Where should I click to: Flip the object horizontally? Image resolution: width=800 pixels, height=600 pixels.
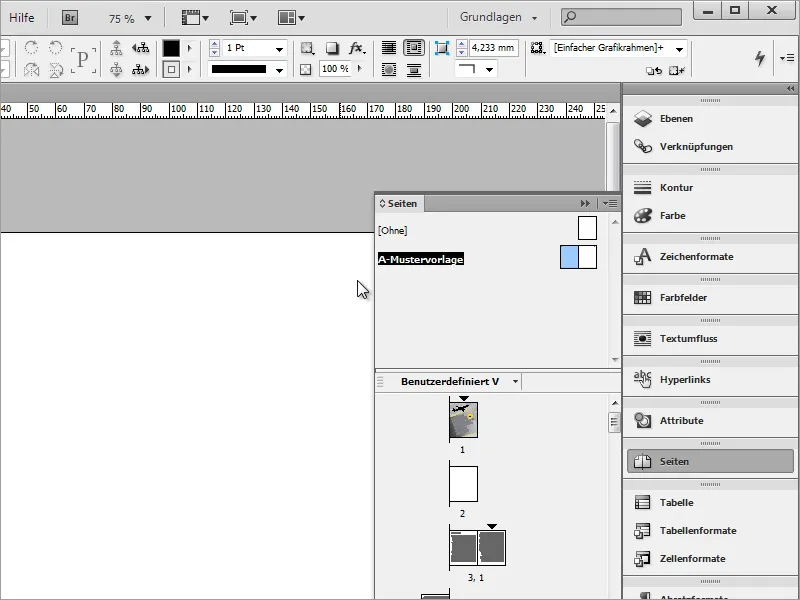click(x=32, y=69)
